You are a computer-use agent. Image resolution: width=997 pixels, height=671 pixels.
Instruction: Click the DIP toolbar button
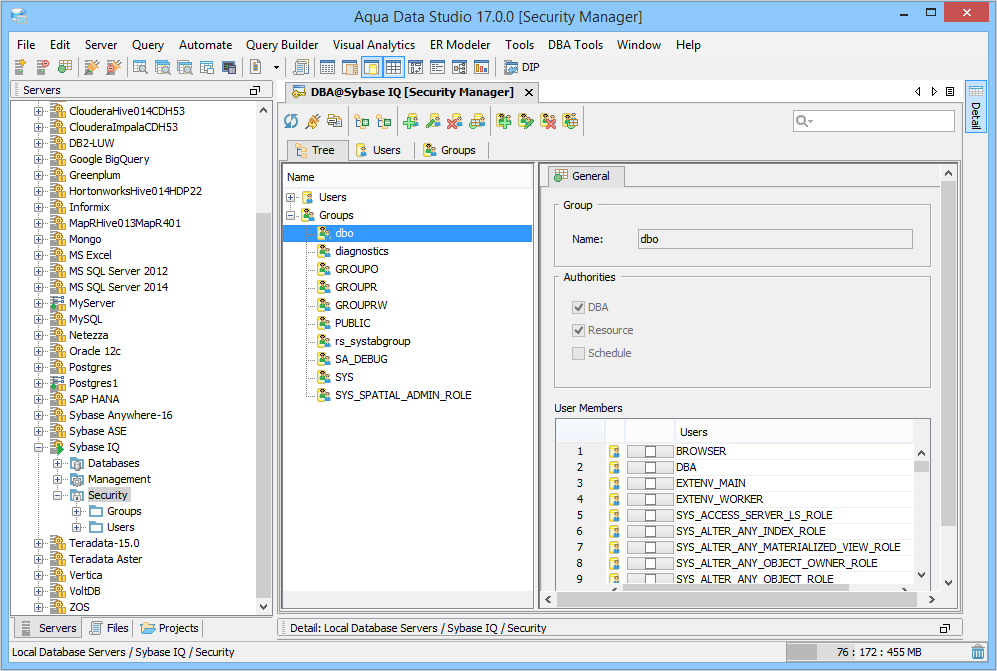click(x=522, y=67)
